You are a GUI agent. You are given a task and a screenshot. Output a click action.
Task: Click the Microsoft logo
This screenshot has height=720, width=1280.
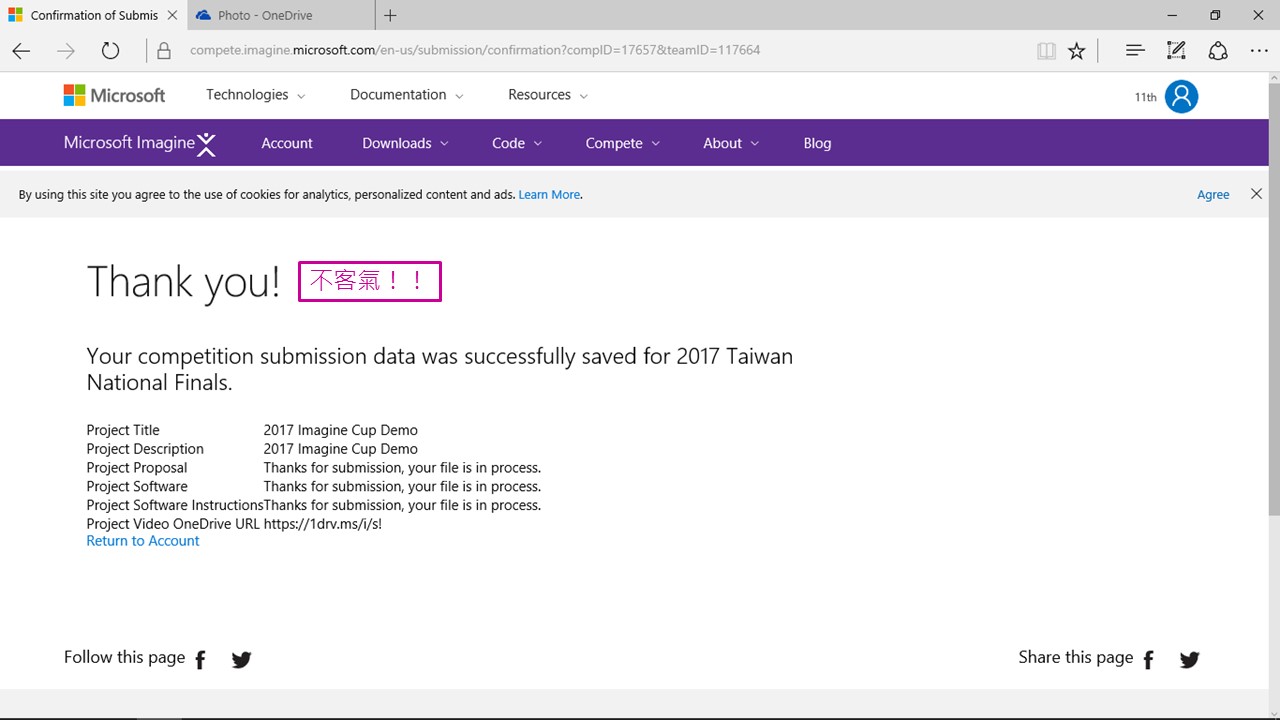pyautogui.click(x=114, y=95)
